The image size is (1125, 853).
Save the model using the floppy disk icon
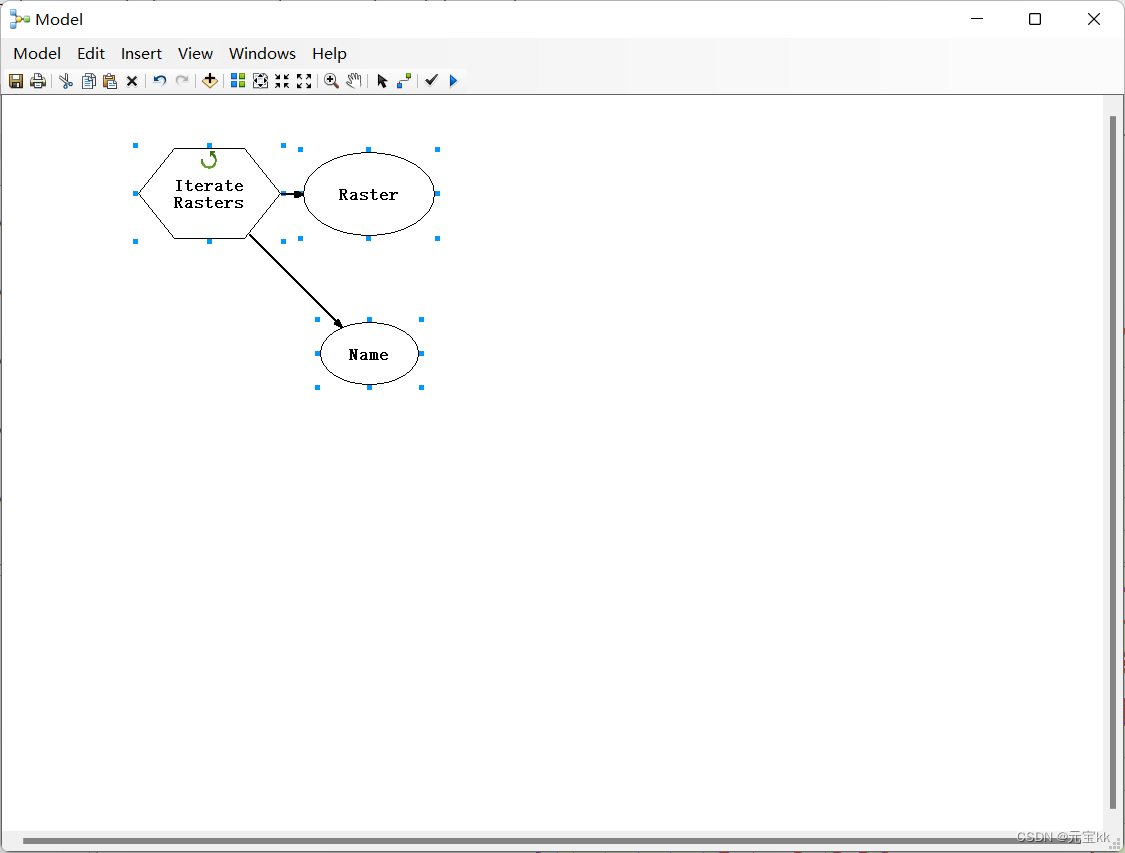[x=16, y=81]
